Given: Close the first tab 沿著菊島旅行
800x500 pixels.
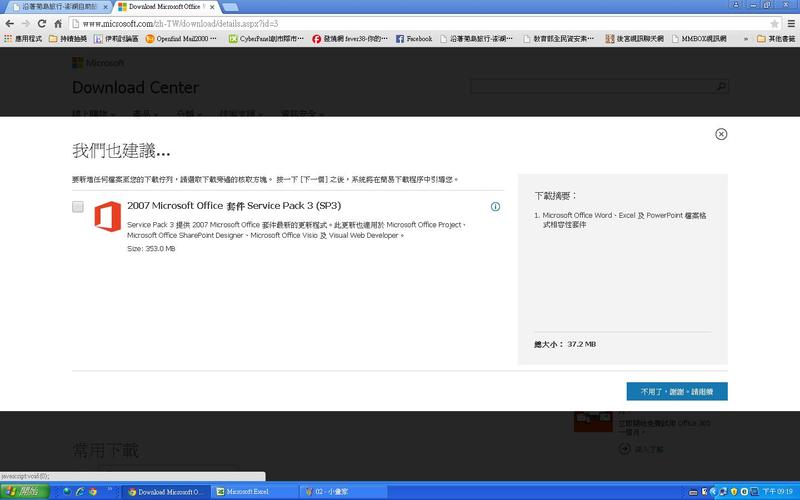Looking at the screenshot, I should [105, 7].
